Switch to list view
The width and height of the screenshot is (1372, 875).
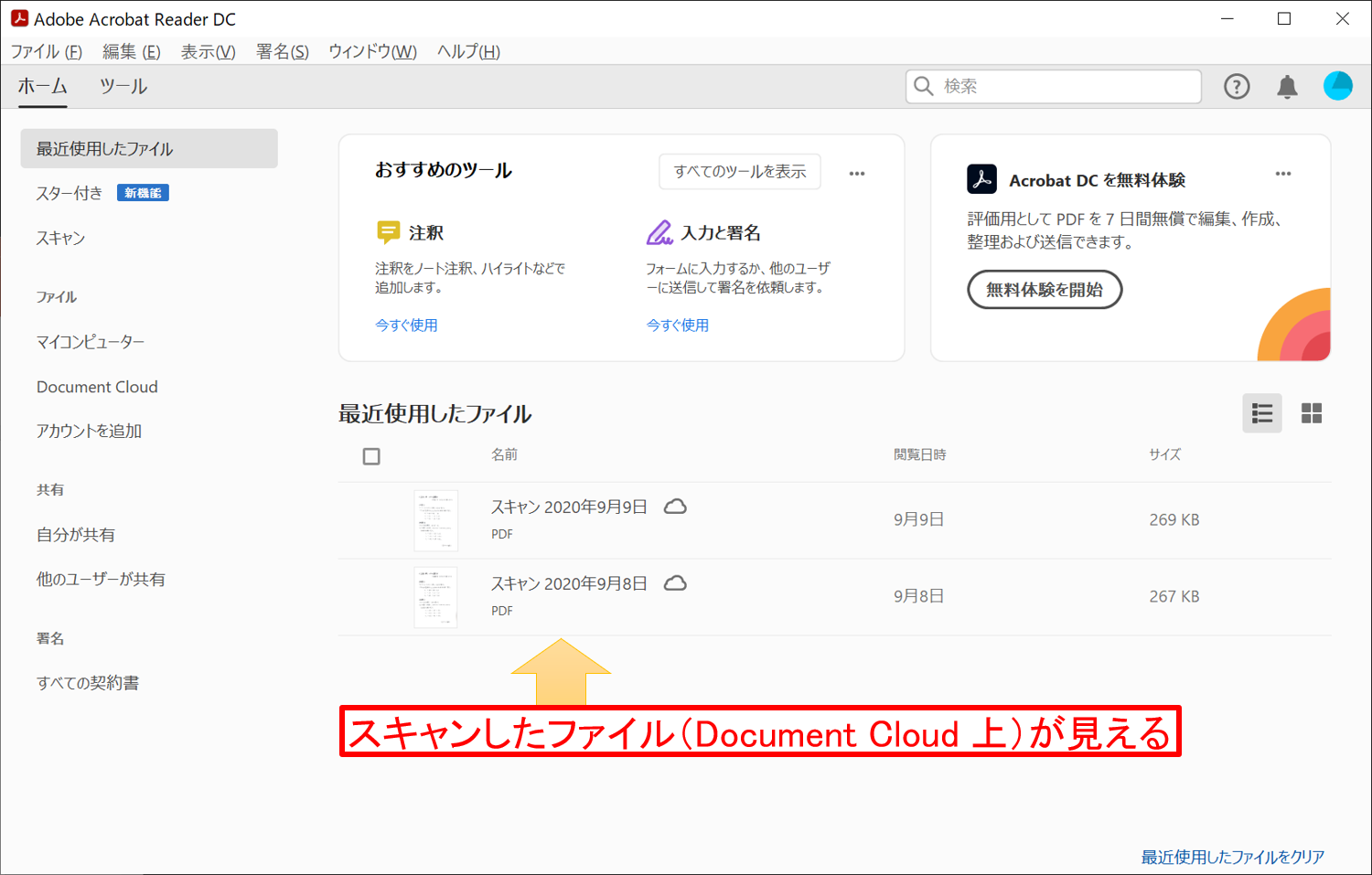point(1262,413)
